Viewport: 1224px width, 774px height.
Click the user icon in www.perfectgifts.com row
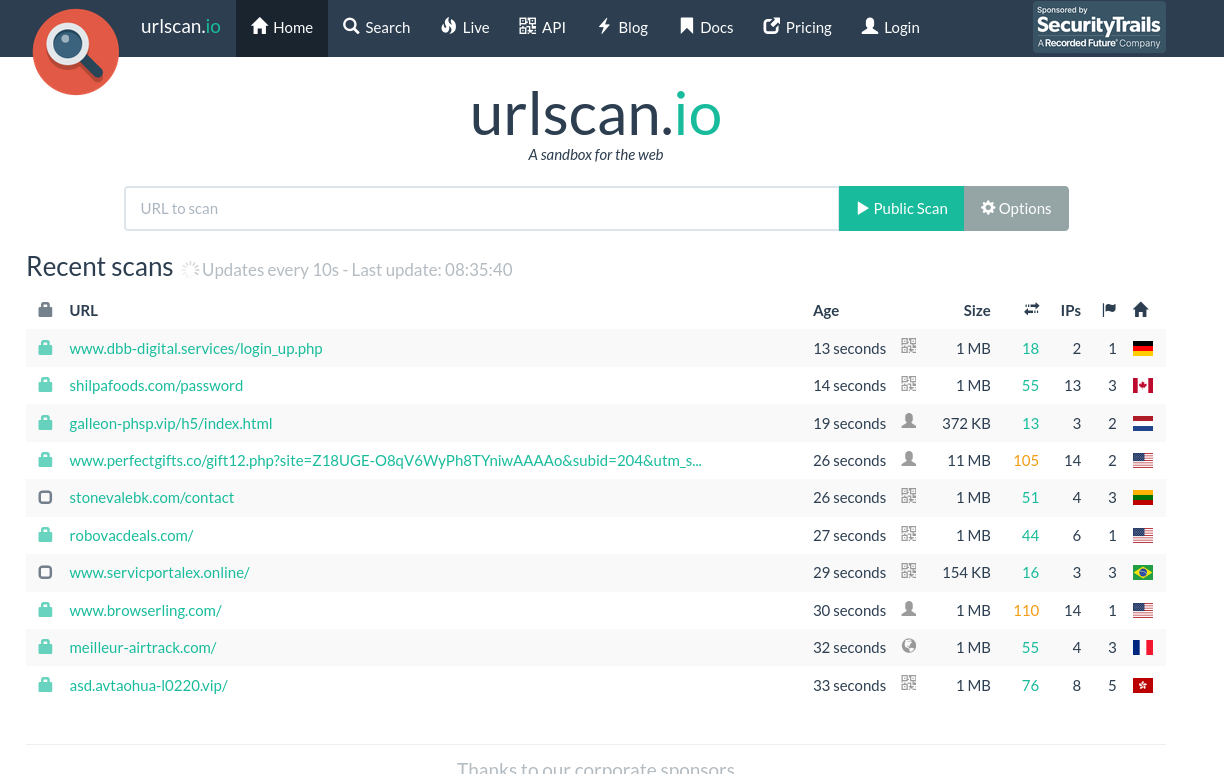click(908, 458)
